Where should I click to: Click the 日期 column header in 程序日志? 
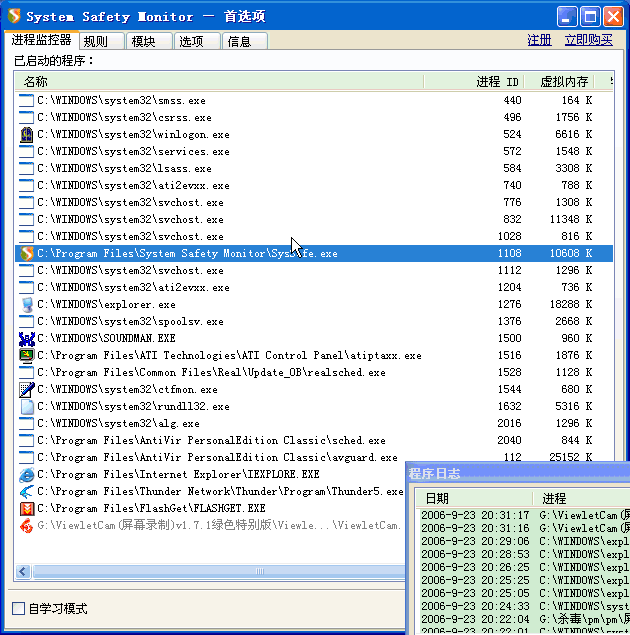pyautogui.click(x=473, y=498)
